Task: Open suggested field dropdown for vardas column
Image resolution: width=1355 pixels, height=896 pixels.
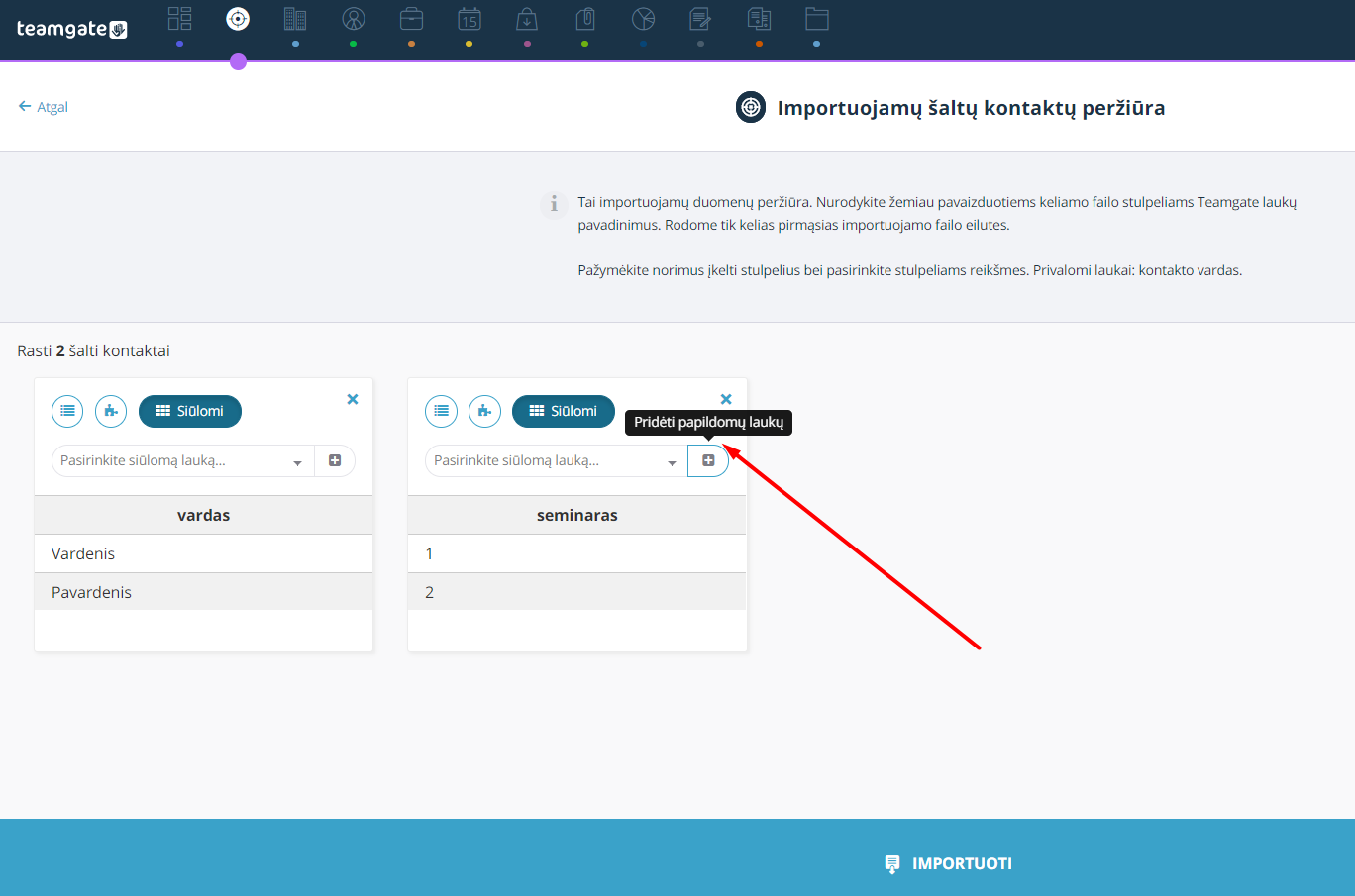Action: coord(183,460)
